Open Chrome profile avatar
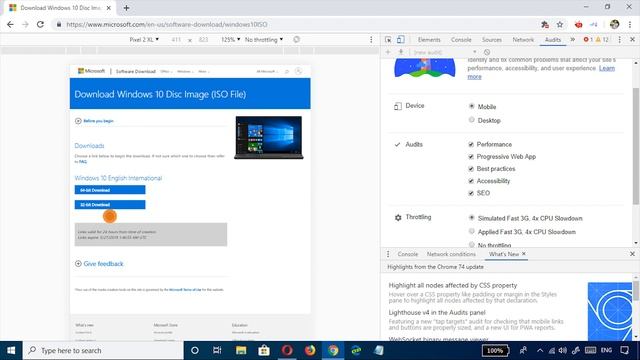The width and height of the screenshot is (640, 360). click(x=615, y=24)
